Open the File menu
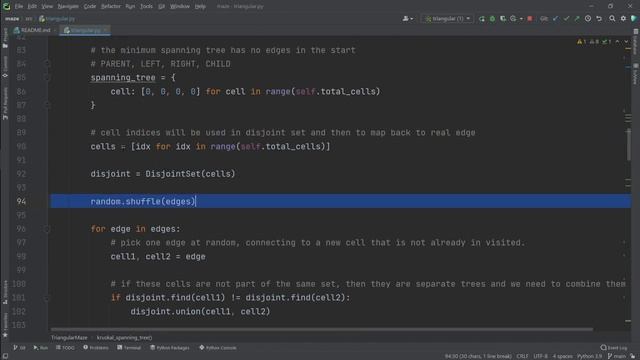The height and width of the screenshot is (360, 640). click(x=19, y=7)
